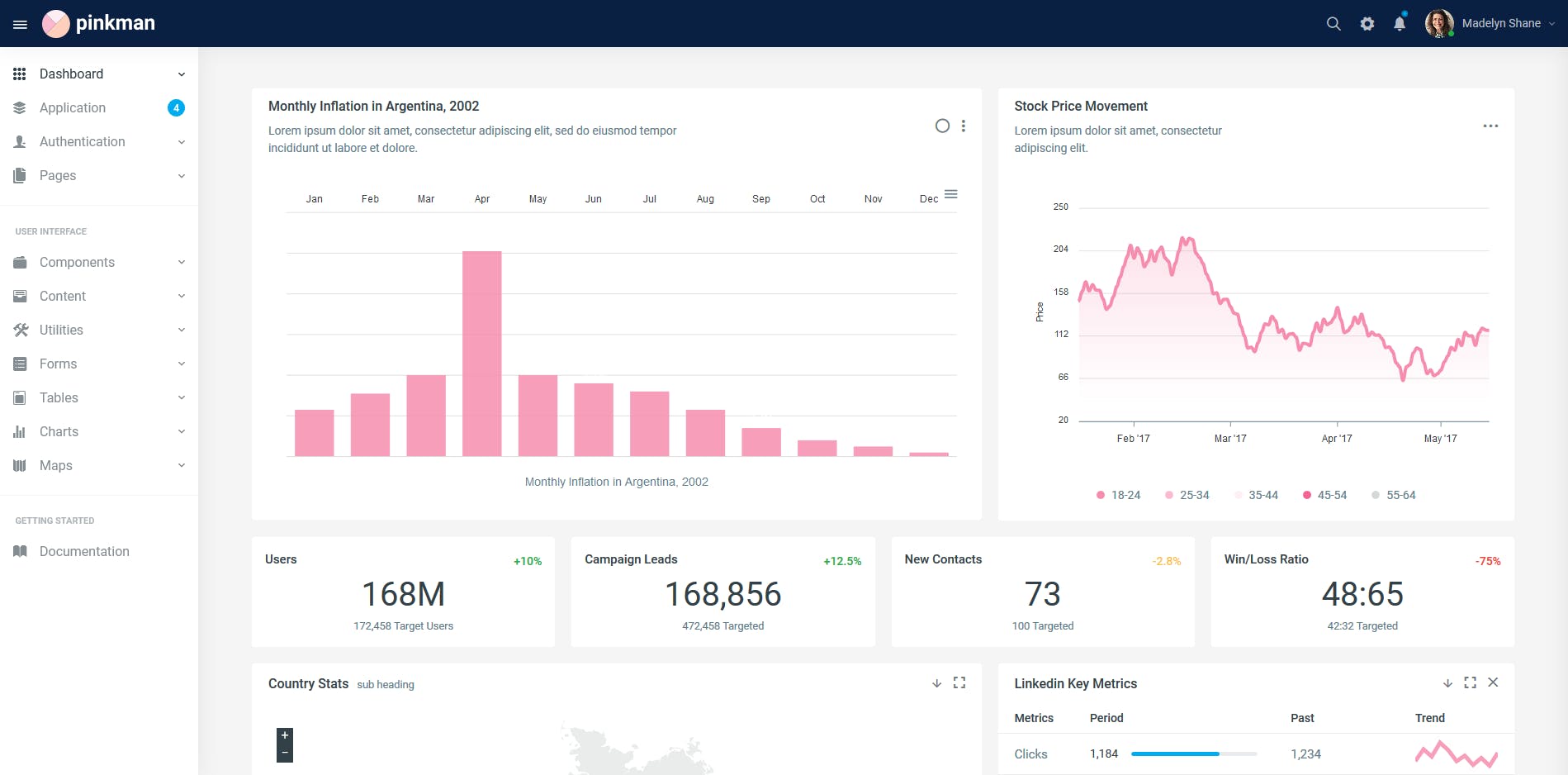Toggle the 18-24 series in stock chart legend
The width and height of the screenshot is (1568, 775).
pos(1118,495)
